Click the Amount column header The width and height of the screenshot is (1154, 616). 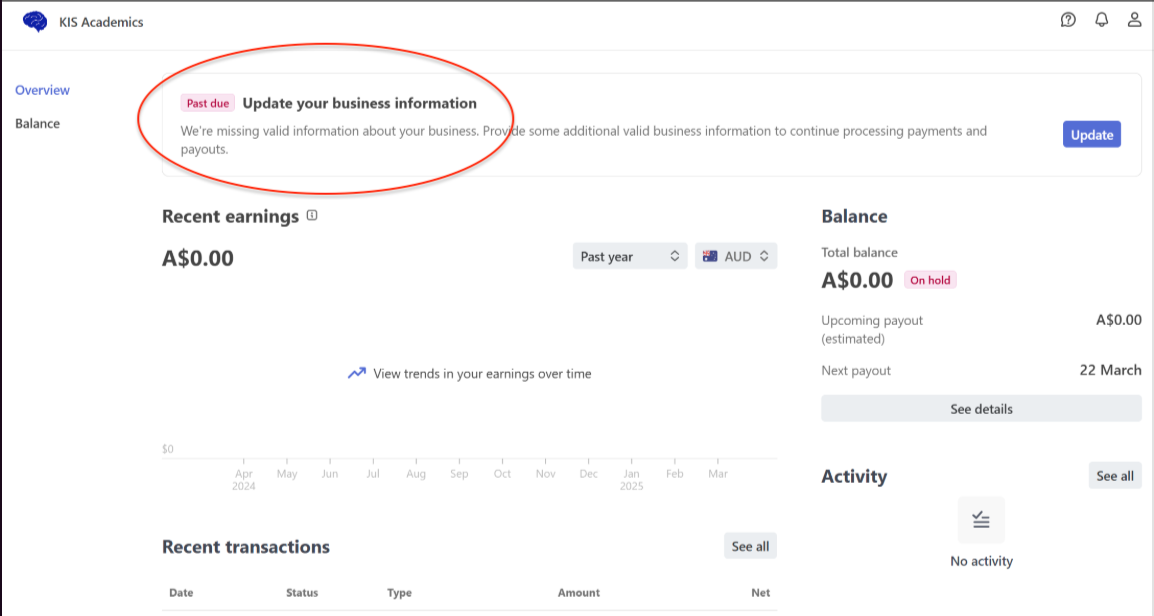[x=578, y=593]
